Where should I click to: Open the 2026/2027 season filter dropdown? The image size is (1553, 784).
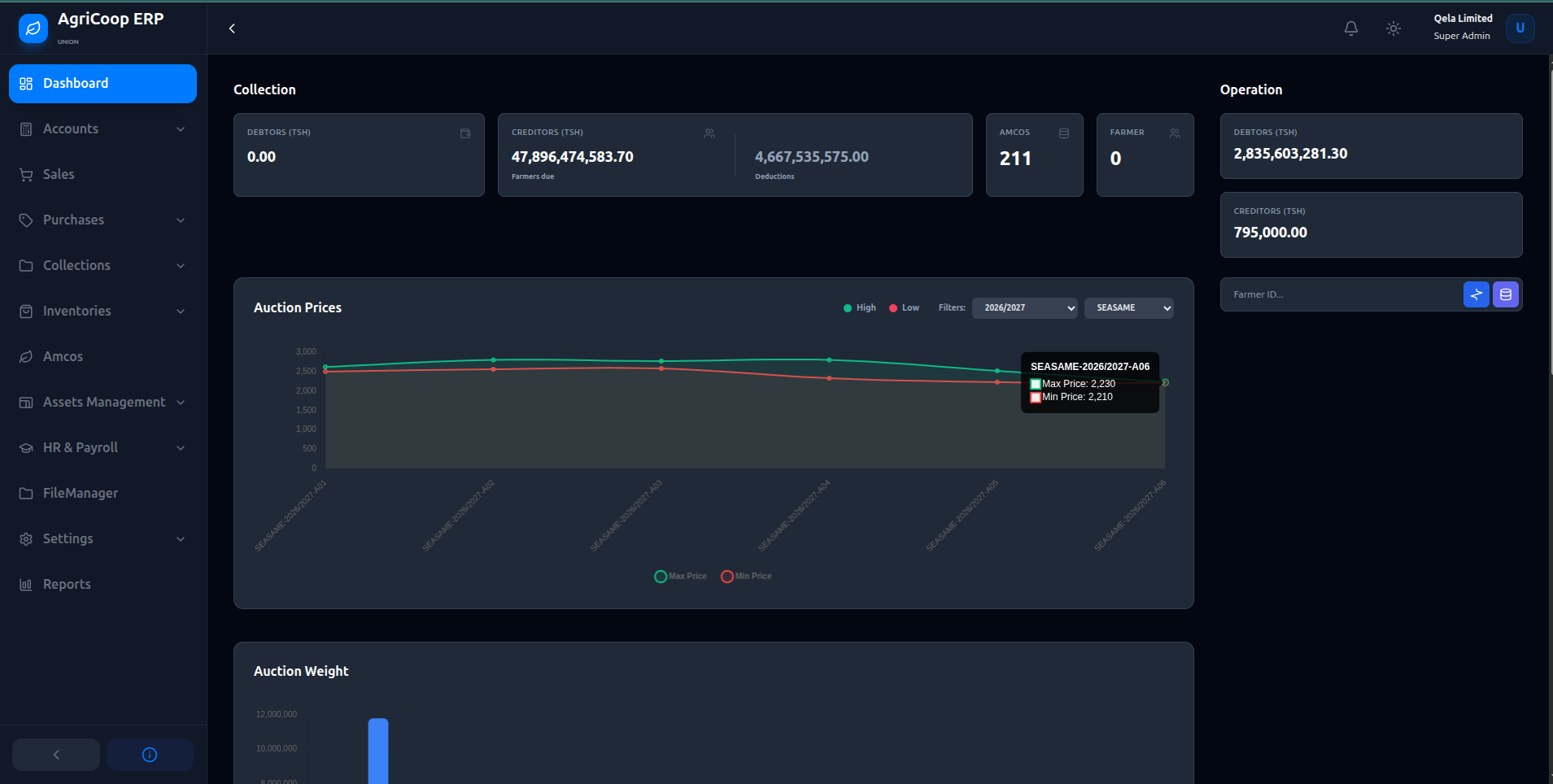tap(1025, 307)
